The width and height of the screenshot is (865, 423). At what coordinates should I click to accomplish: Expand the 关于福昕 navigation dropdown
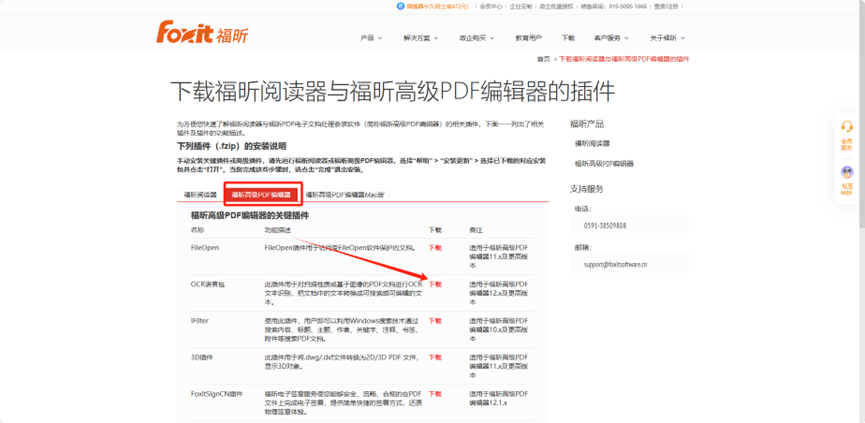(x=667, y=38)
